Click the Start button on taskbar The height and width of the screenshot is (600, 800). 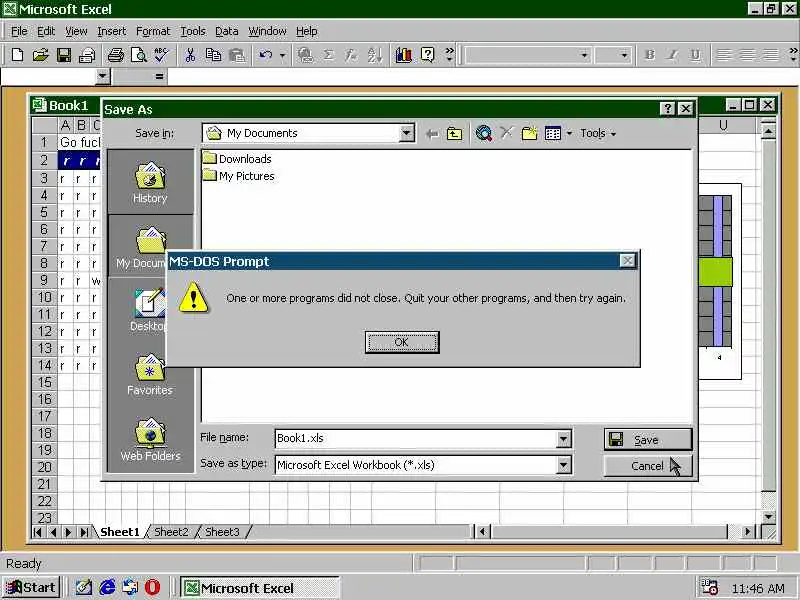[31, 587]
